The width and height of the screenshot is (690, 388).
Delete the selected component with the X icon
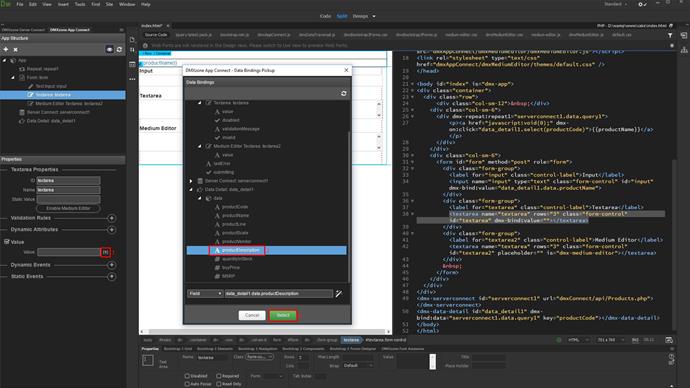pyautogui.click(x=15, y=49)
